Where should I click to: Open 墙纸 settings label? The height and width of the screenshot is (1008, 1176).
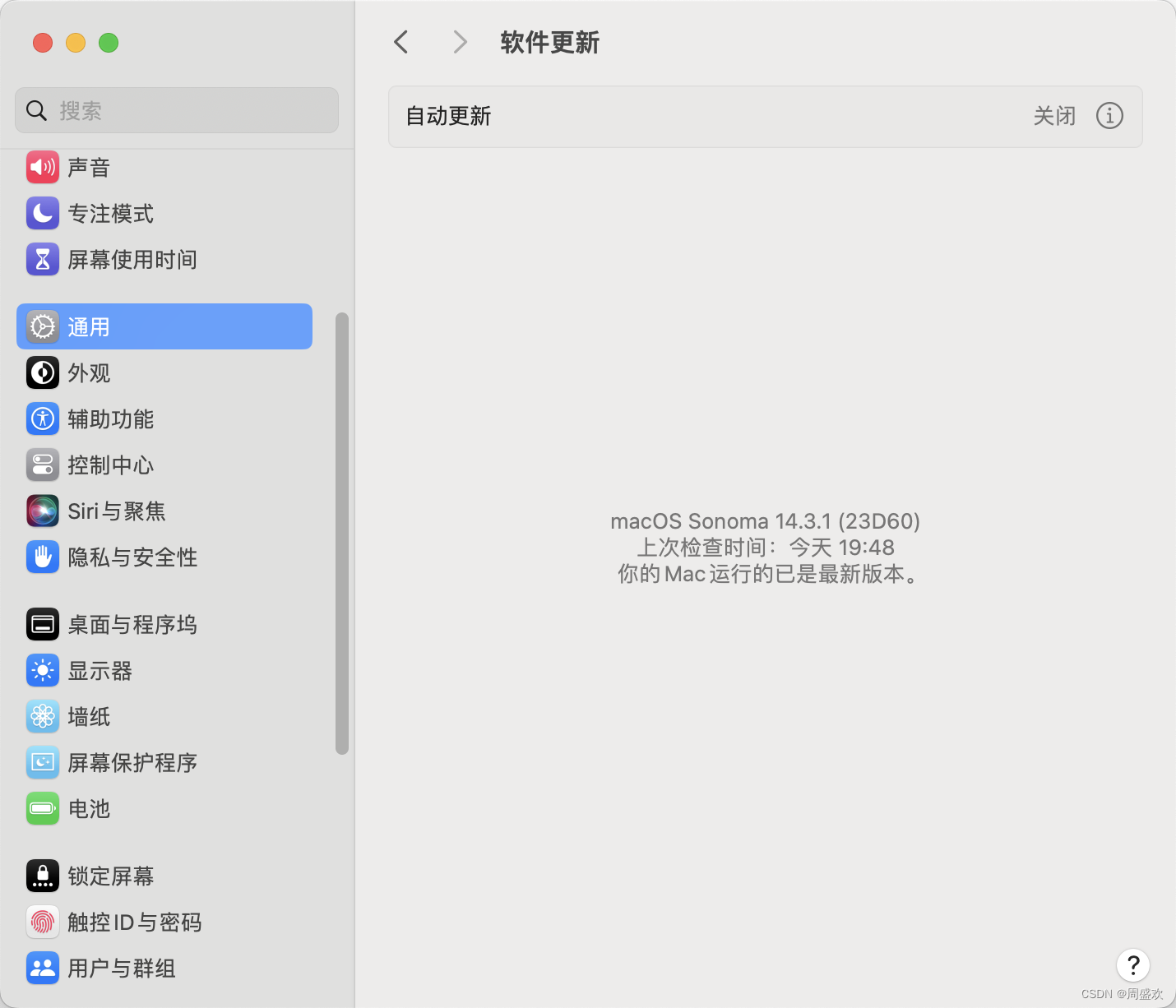pos(89,717)
